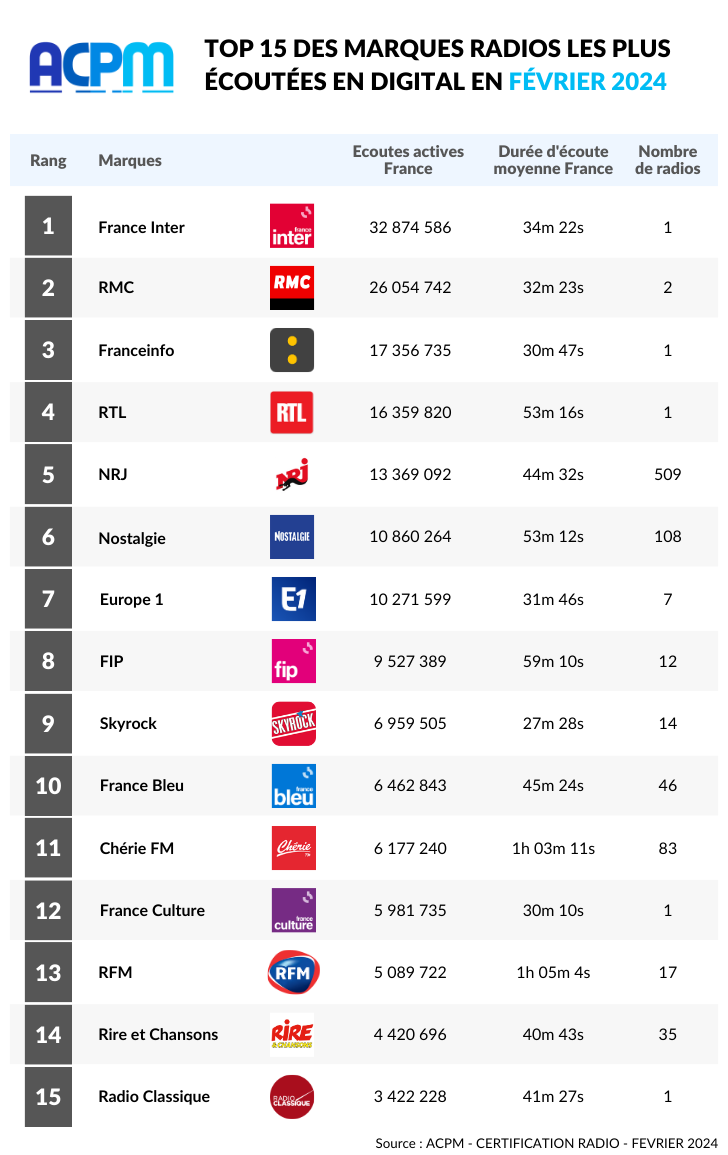Image resolution: width=728 pixels, height=1155 pixels.
Task: Click the round RFM logo
Action: [x=293, y=972]
